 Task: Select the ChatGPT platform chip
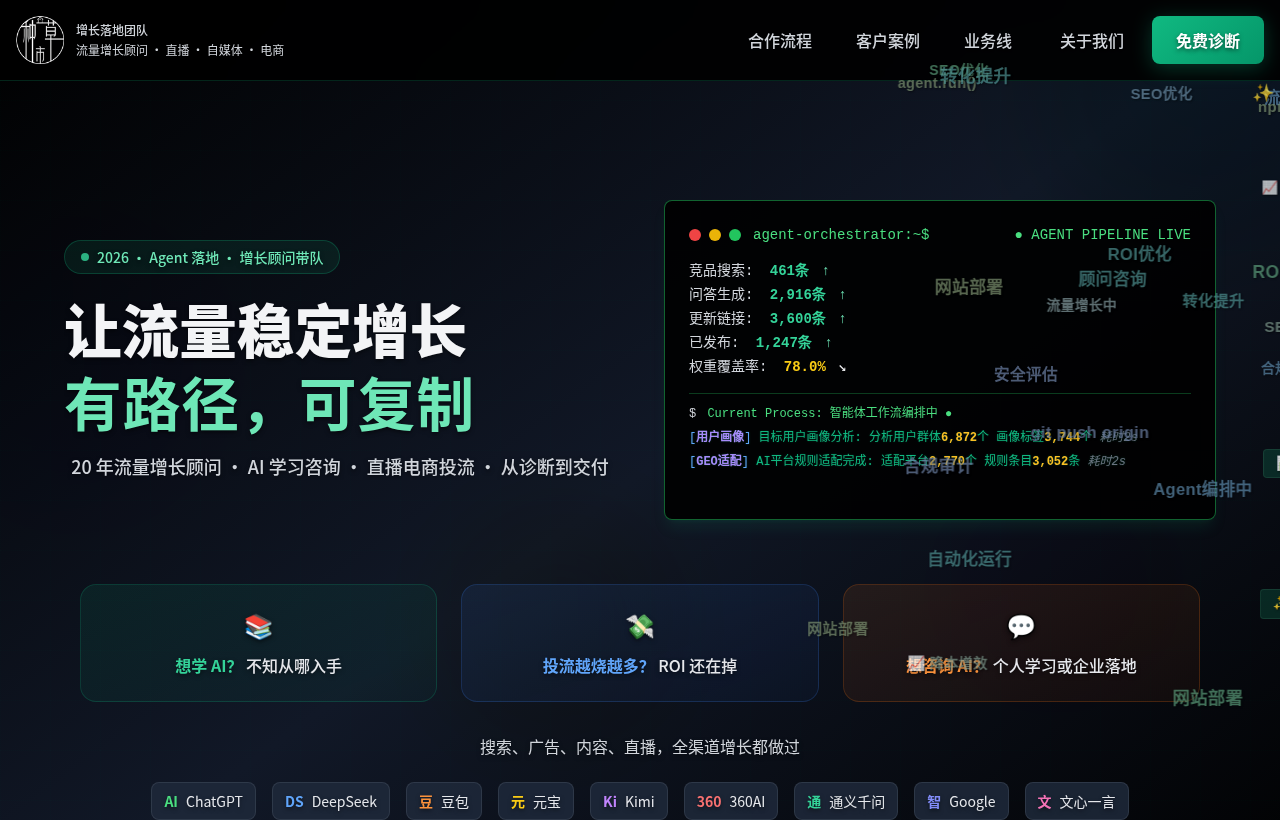pos(203,801)
